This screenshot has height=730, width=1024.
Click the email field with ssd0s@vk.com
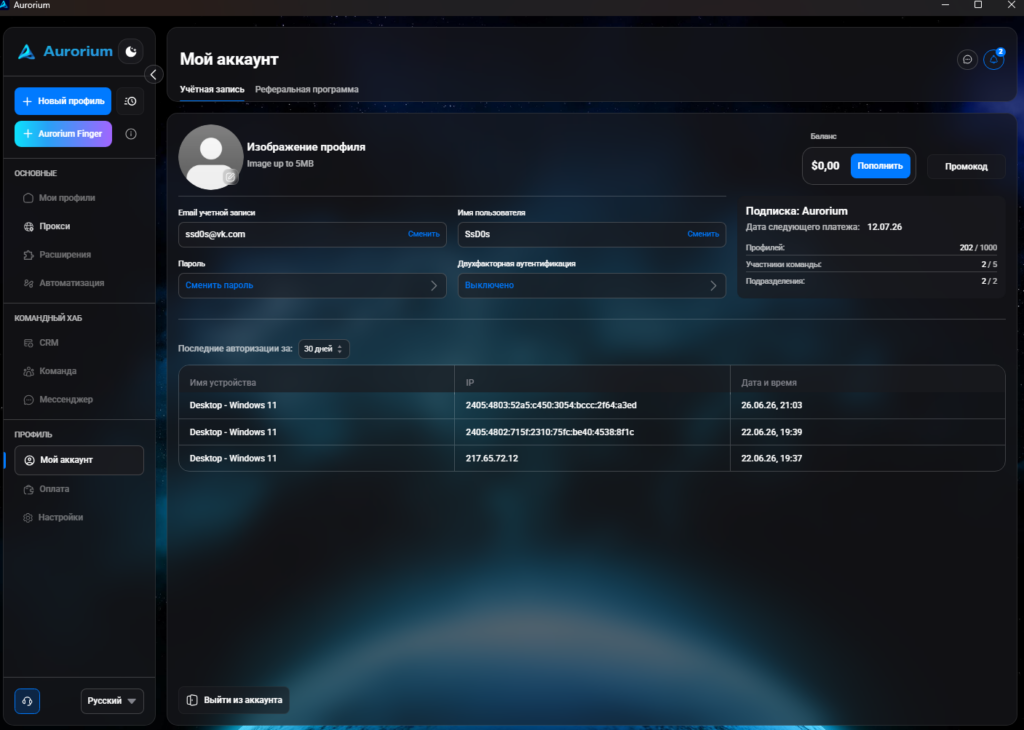pyautogui.click(x=312, y=234)
